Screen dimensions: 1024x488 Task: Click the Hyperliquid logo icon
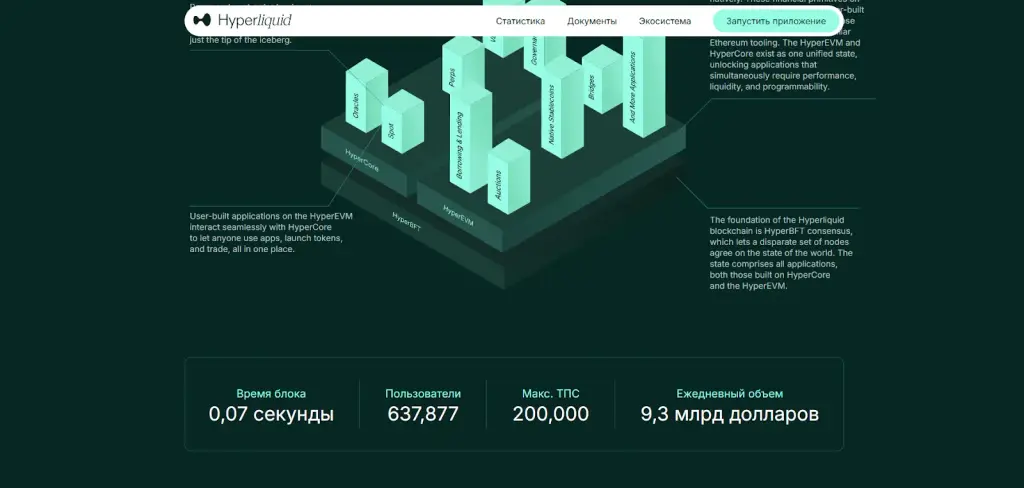click(202, 20)
